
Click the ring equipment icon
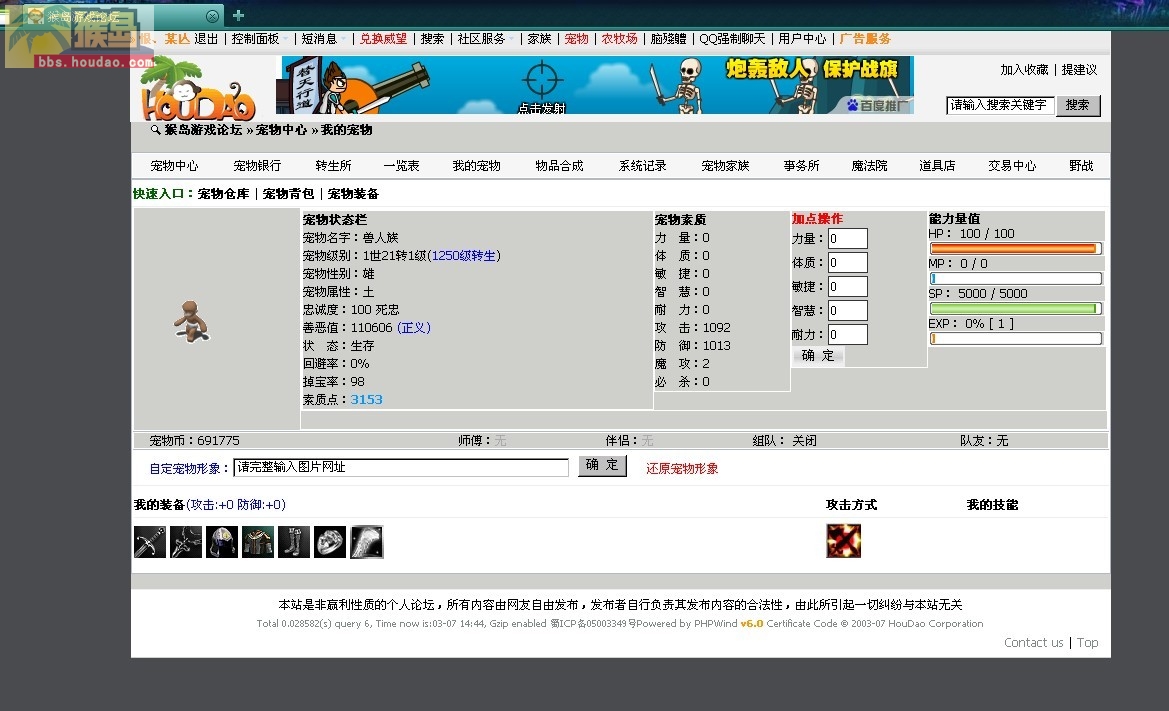pyautogui.click(x=330, y=542)
